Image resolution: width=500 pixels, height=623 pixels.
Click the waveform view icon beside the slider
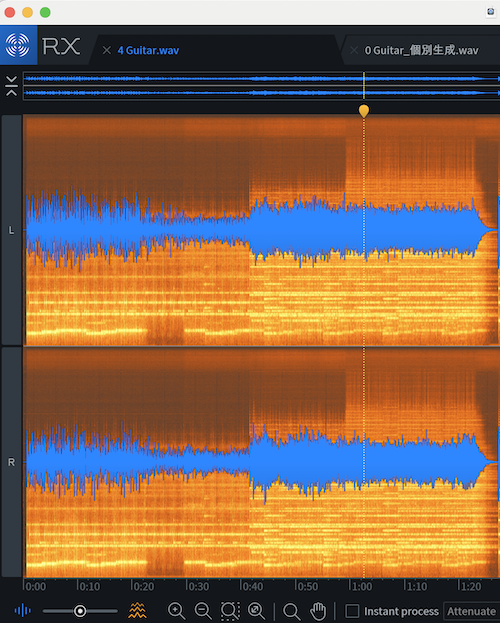23,610
